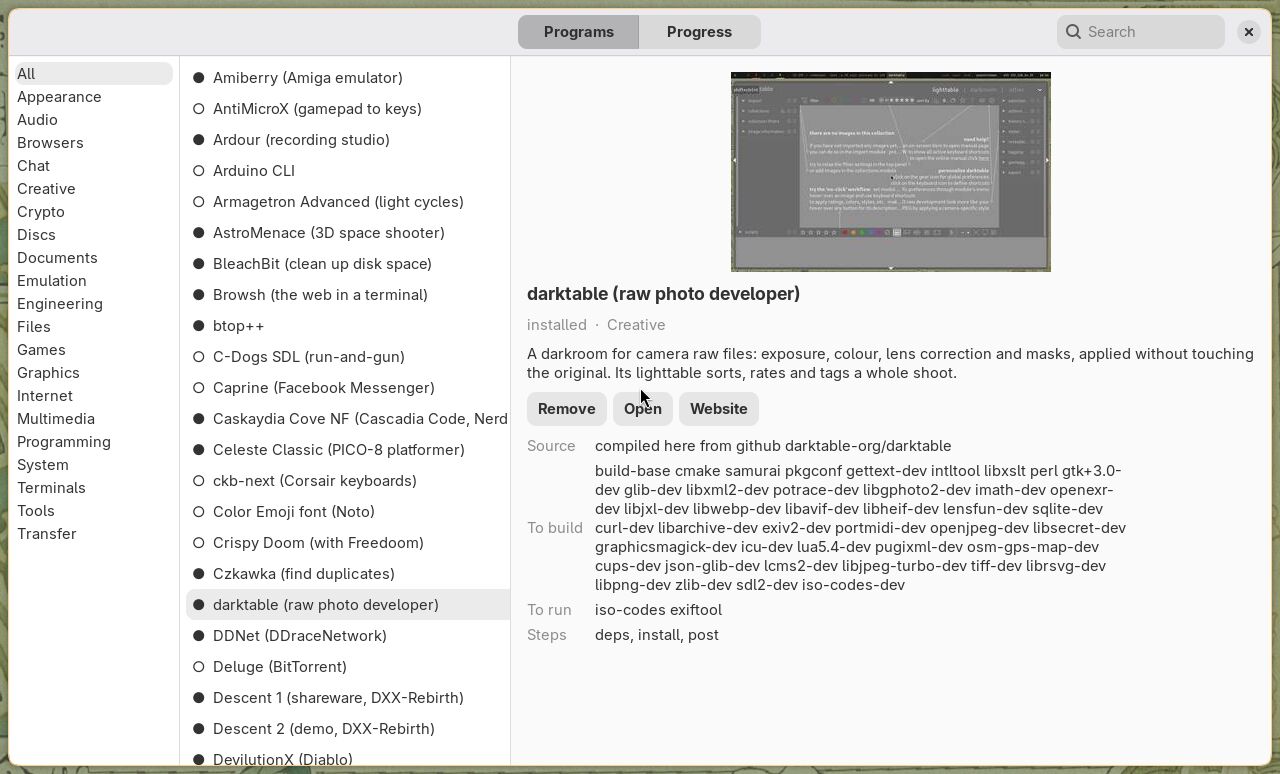Image resolution: width=1280 pixels, height=774 pixels.
Task: Select the Multimedia category
Action: [x=94, y=419]
